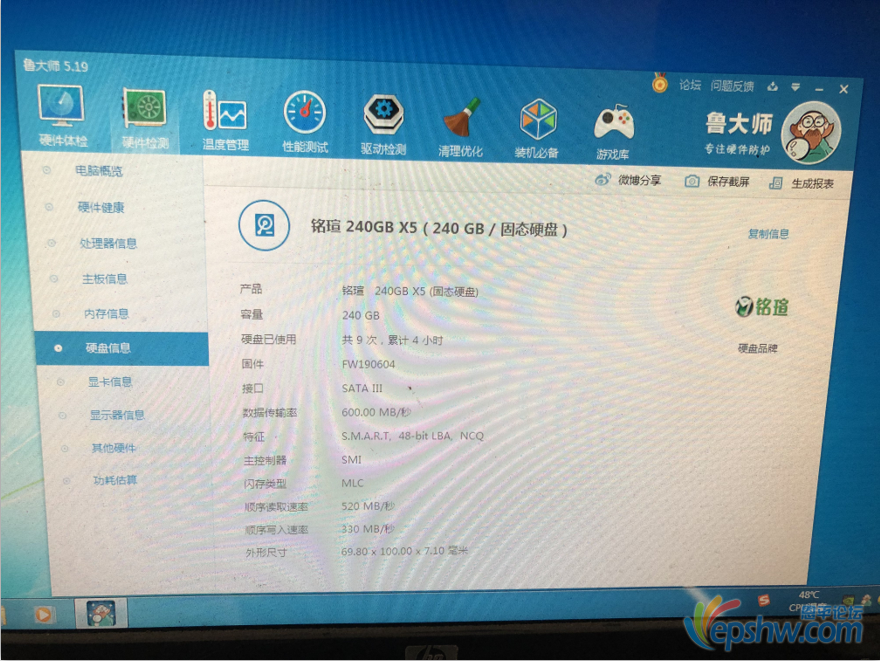This screenshot has width=880, height=661.
Task: Select 显卡信息 in the sidebar
Action: coord(110,382)
